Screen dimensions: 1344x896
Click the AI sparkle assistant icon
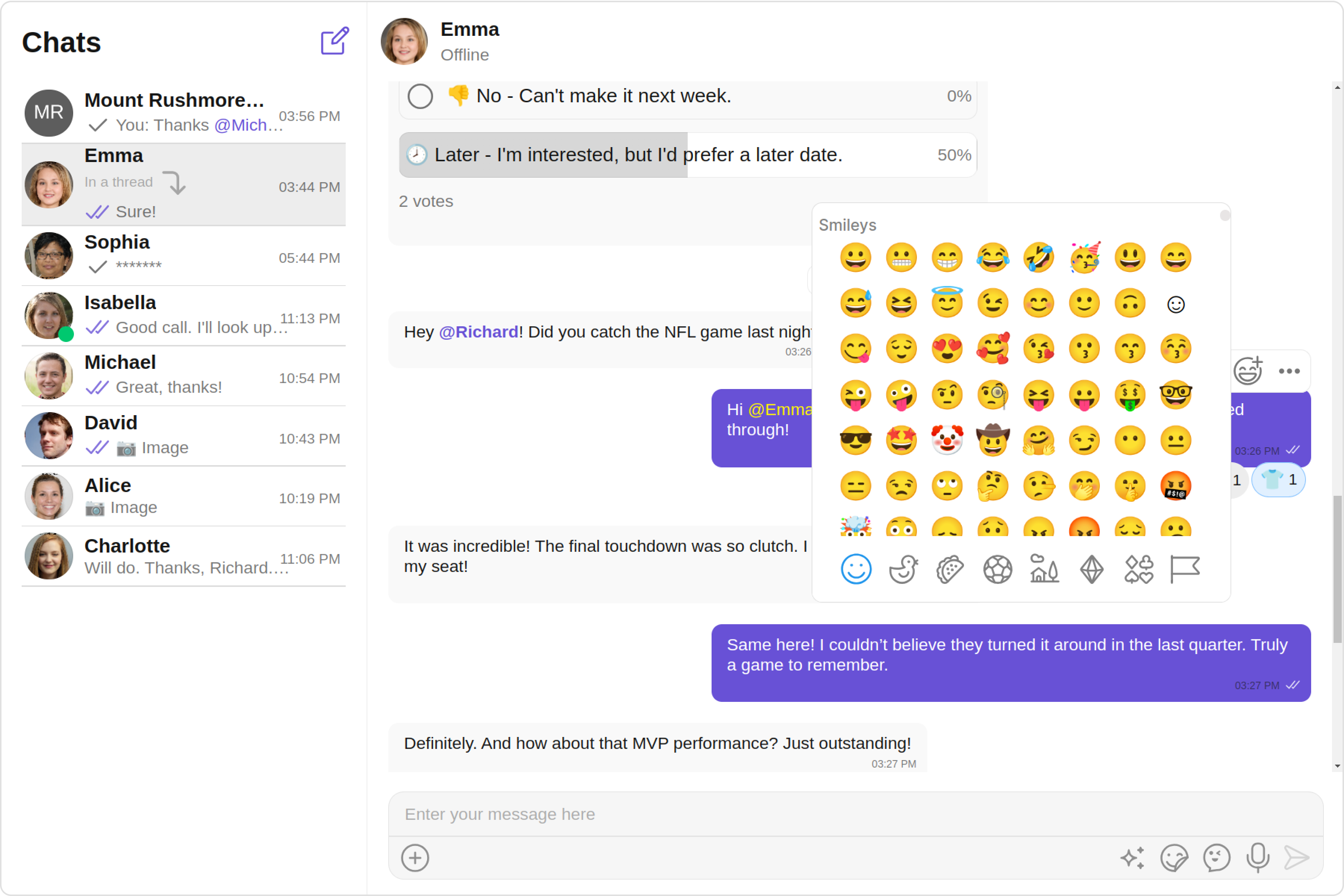(x=1132, y=857)
